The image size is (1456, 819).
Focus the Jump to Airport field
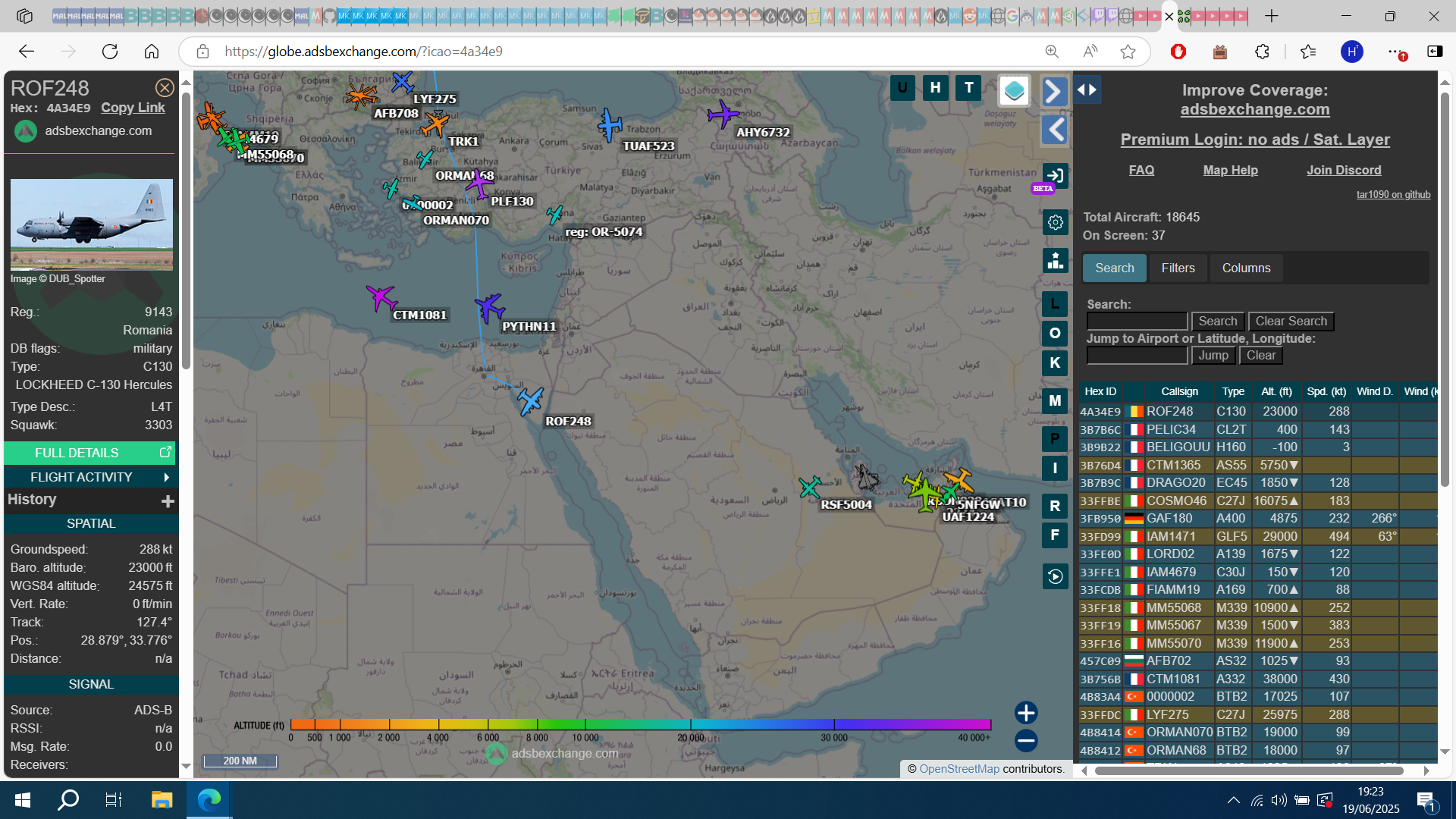pyautogui.click(x=1137, y=356)
